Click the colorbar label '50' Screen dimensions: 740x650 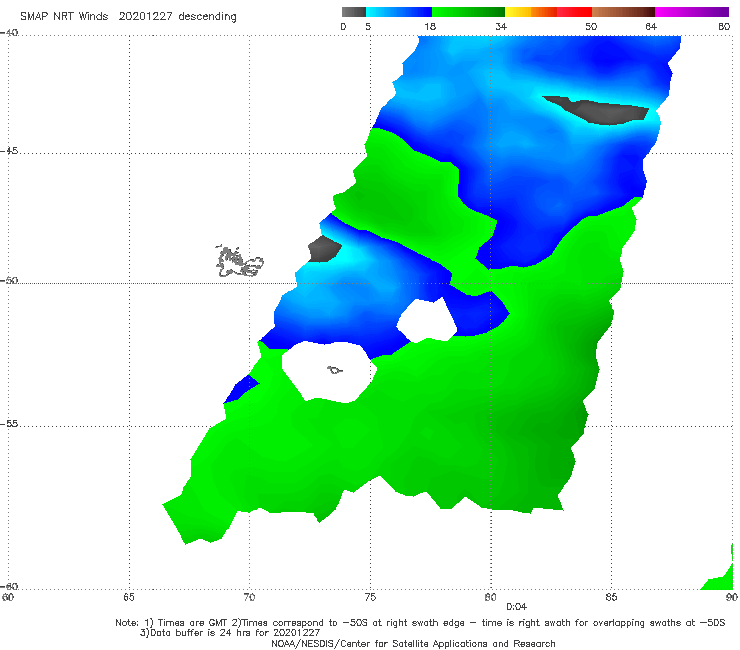591,27
